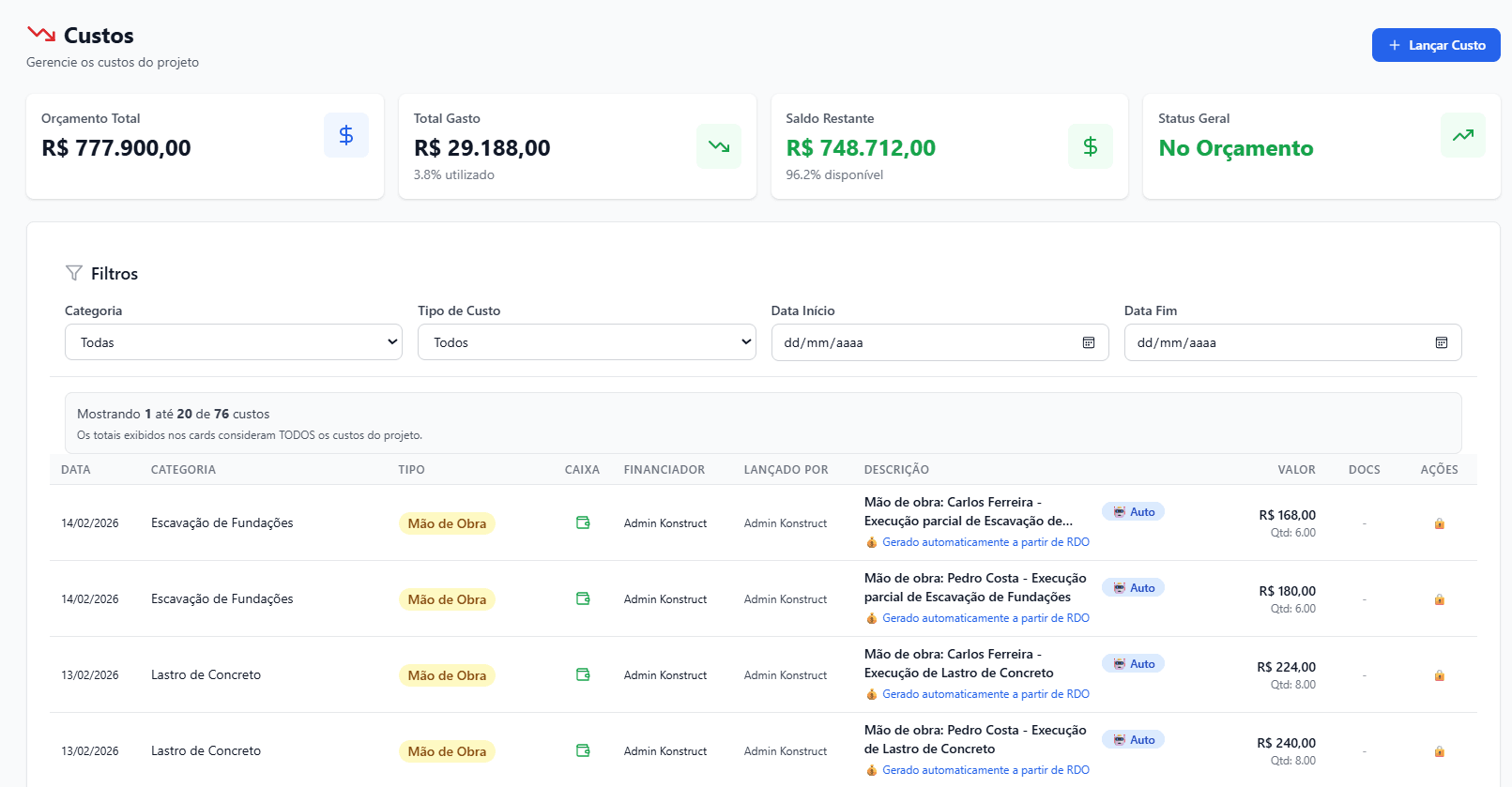Click the Lançar Custo button
This screenshot has width=1512, height=787.
1435,45
